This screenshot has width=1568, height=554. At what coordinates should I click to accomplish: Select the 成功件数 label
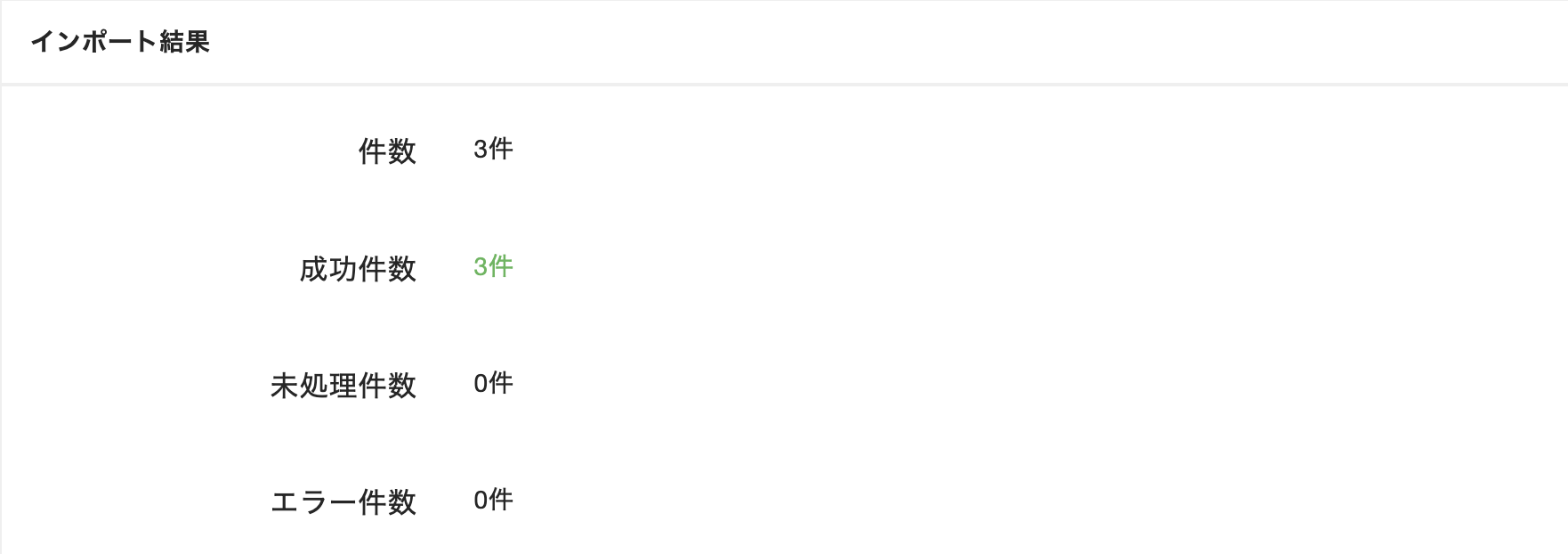[x=358, y=268]
